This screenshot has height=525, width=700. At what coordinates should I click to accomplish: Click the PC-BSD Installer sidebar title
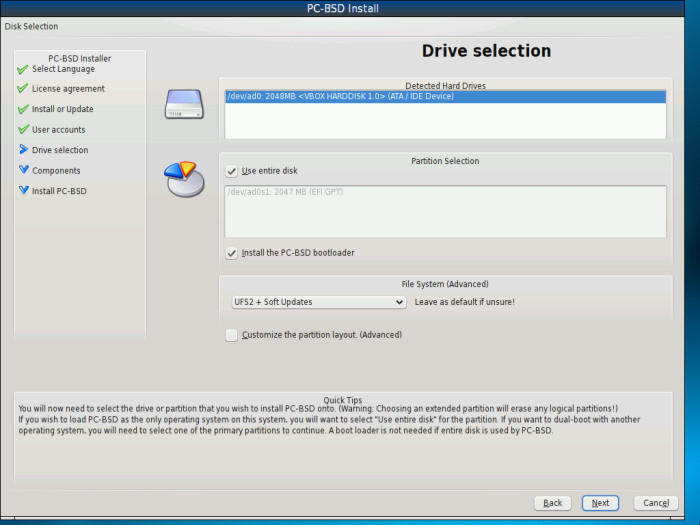[x=79, y=58]
